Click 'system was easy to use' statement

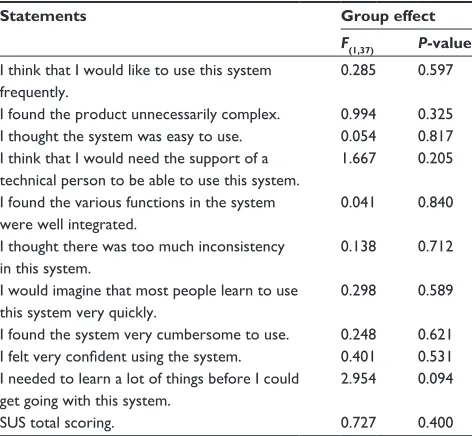click(x=121, y=136)
